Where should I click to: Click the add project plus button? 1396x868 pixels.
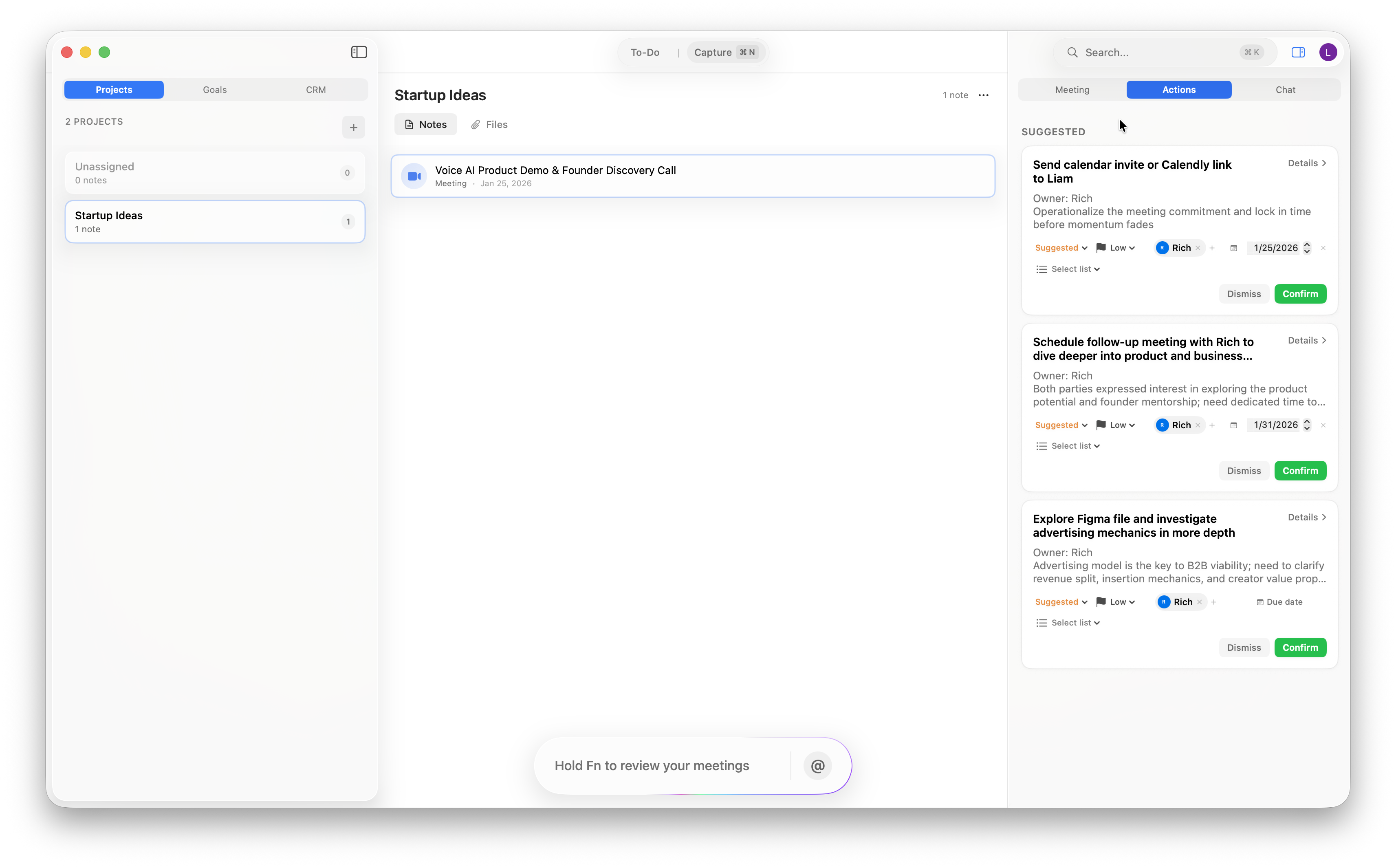pos(354,128)
